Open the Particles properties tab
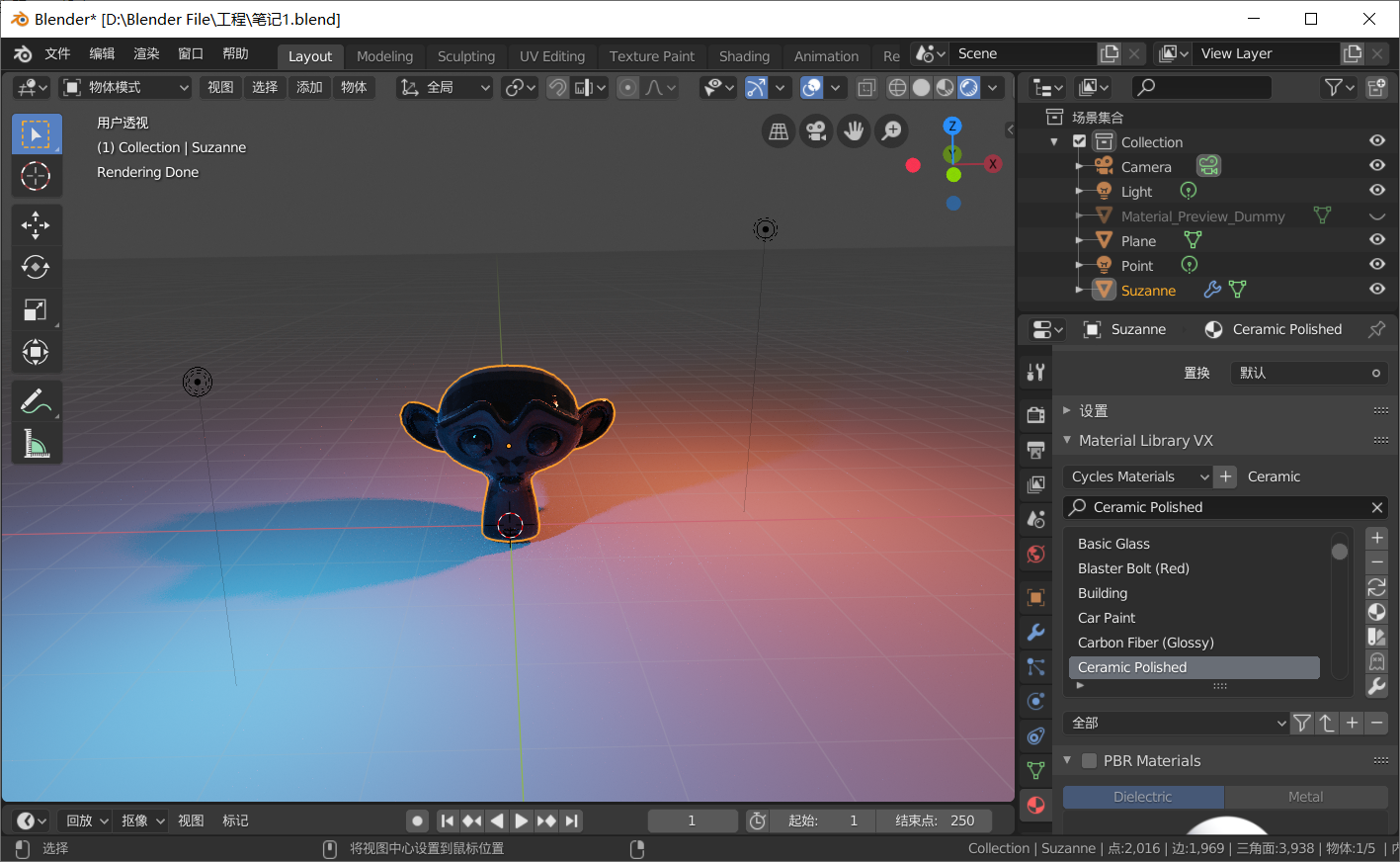 tap(1035, 666)
